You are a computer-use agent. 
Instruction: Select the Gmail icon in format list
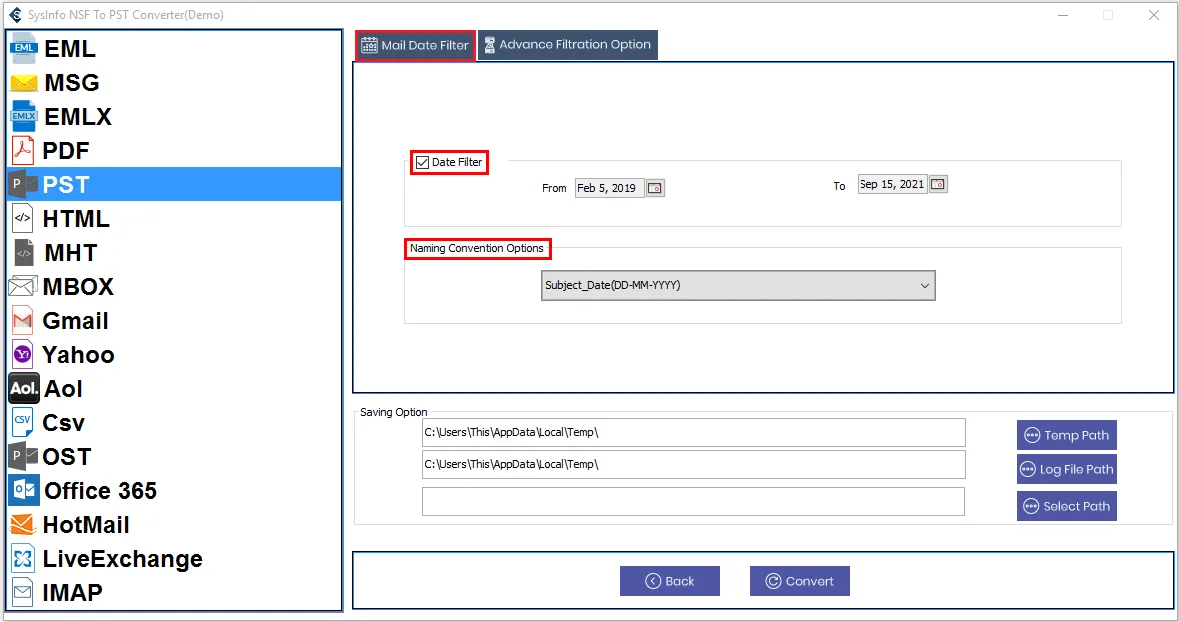[x=23, y=321]
